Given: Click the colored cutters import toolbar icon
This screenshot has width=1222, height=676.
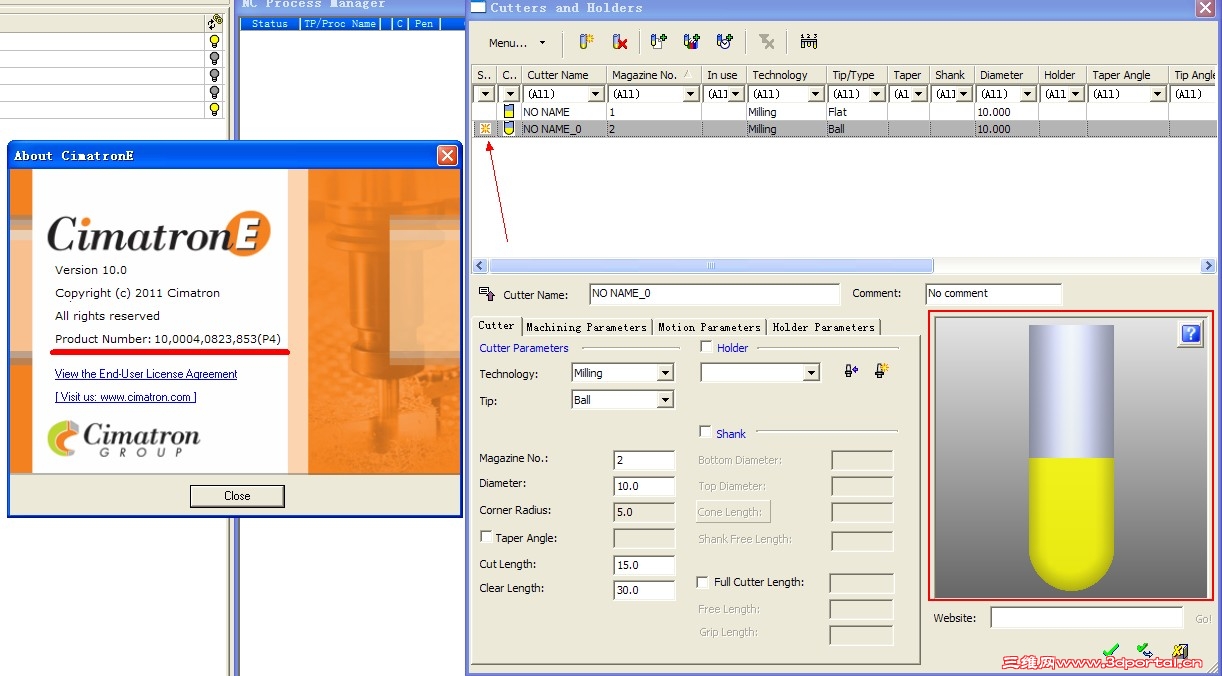Looking at the screenshot, I should click(x=691, y=42).
